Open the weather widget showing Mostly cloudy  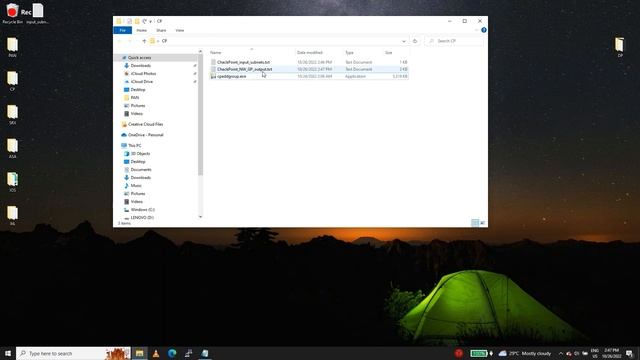pos(525,353)
